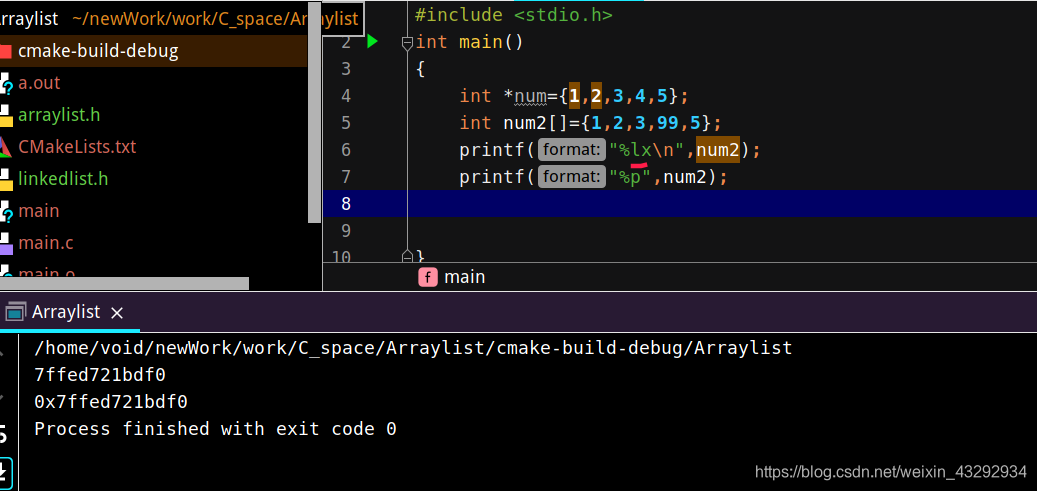This screenshot has height=491, width=1037.
Task: Click the run window icon beside the Arraylist tab
Action: [x=15, y=312]
